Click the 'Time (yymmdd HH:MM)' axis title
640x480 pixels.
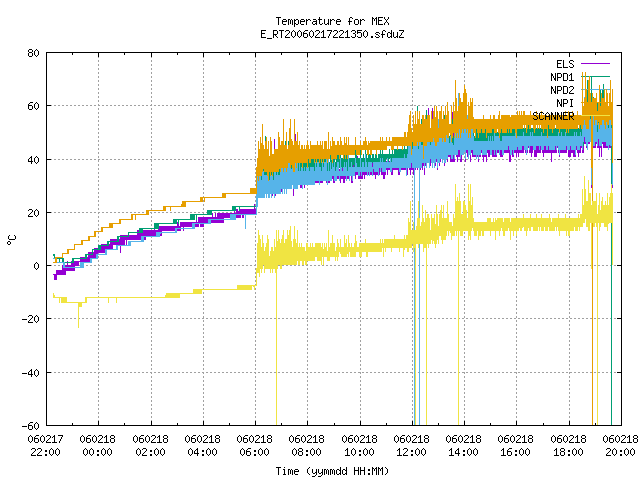(332, 471)
